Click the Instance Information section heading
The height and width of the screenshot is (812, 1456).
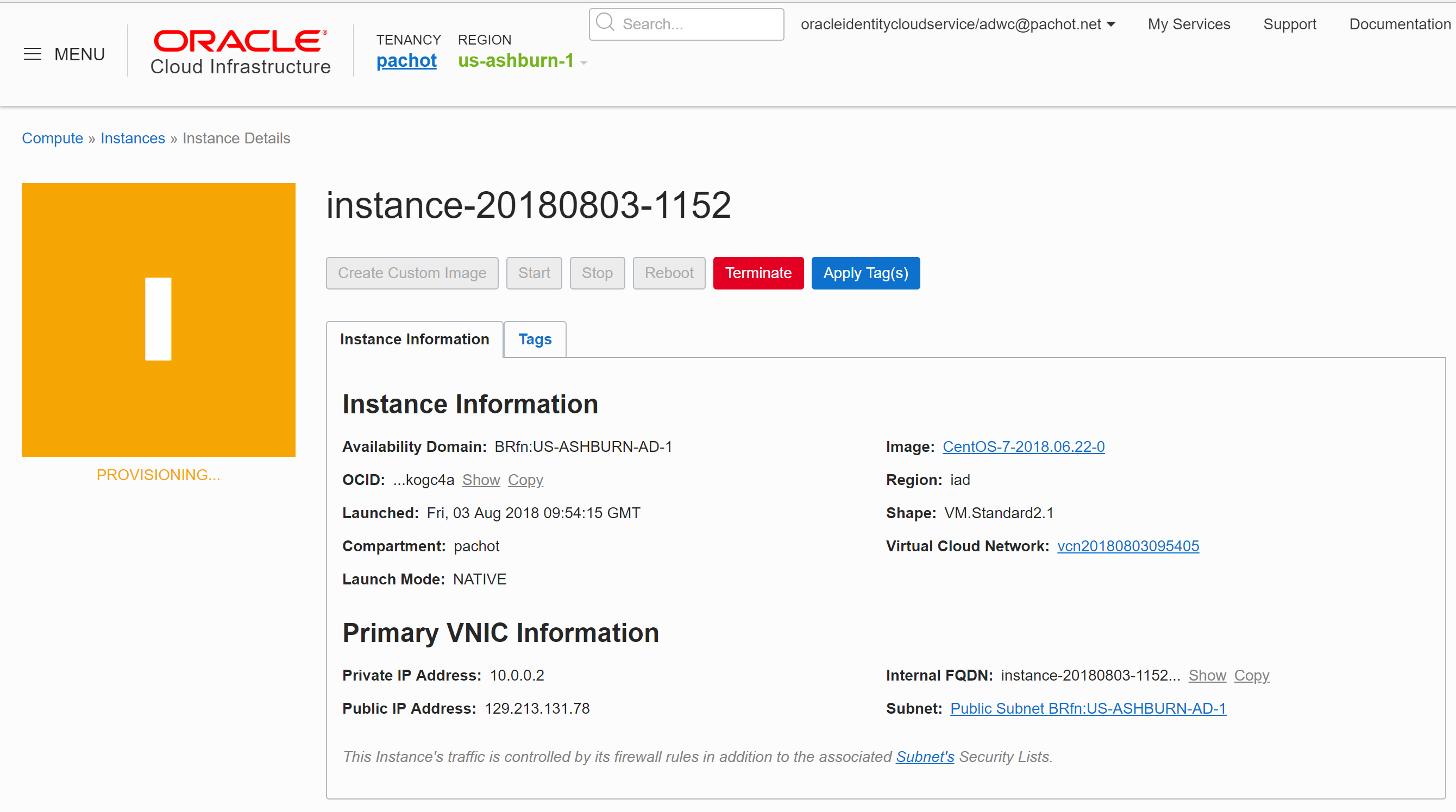point(470,405)
